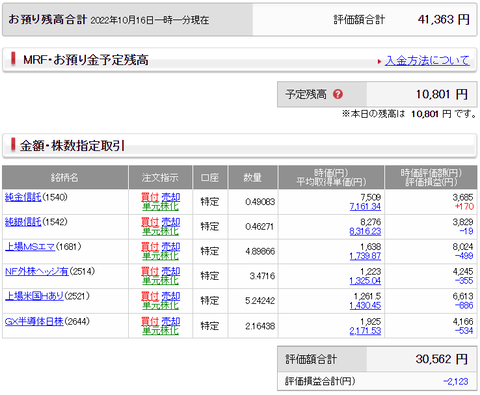Click 売却 for 純金信託 row

171,197
